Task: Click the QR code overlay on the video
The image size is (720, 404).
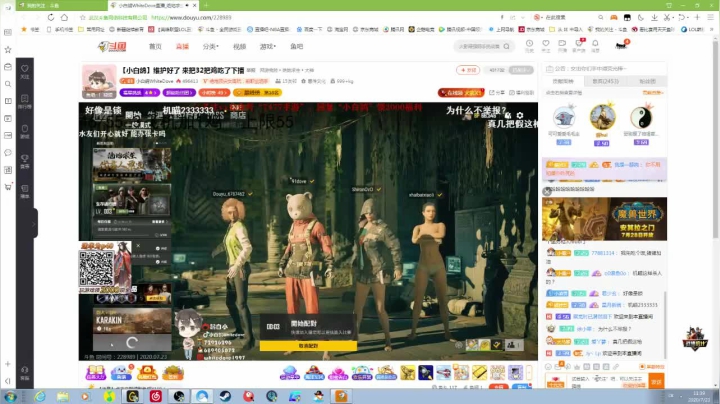Action: (x=96, y=269)
